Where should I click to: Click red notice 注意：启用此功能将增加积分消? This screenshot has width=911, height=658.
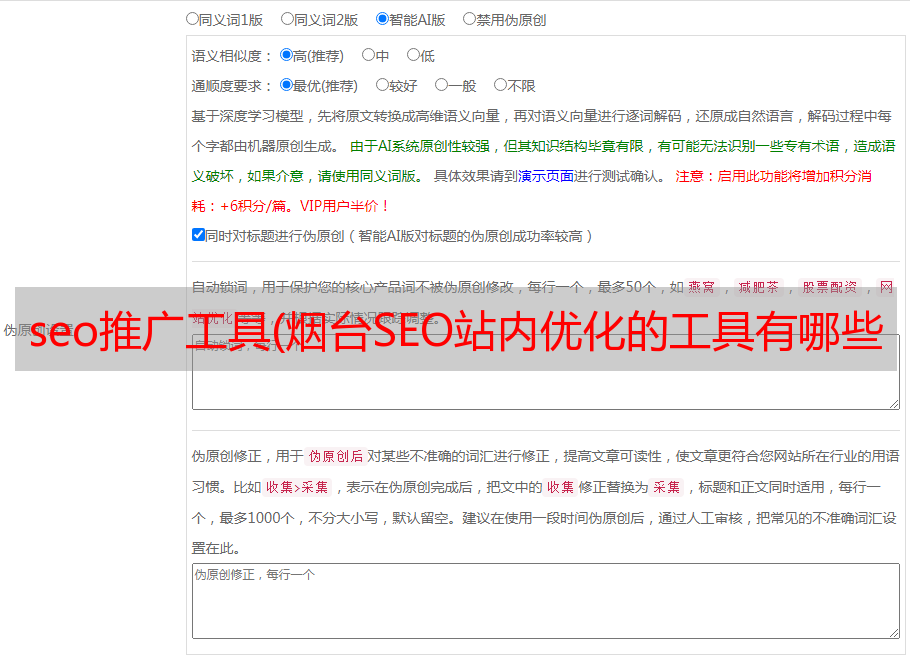tap(773, 176)
